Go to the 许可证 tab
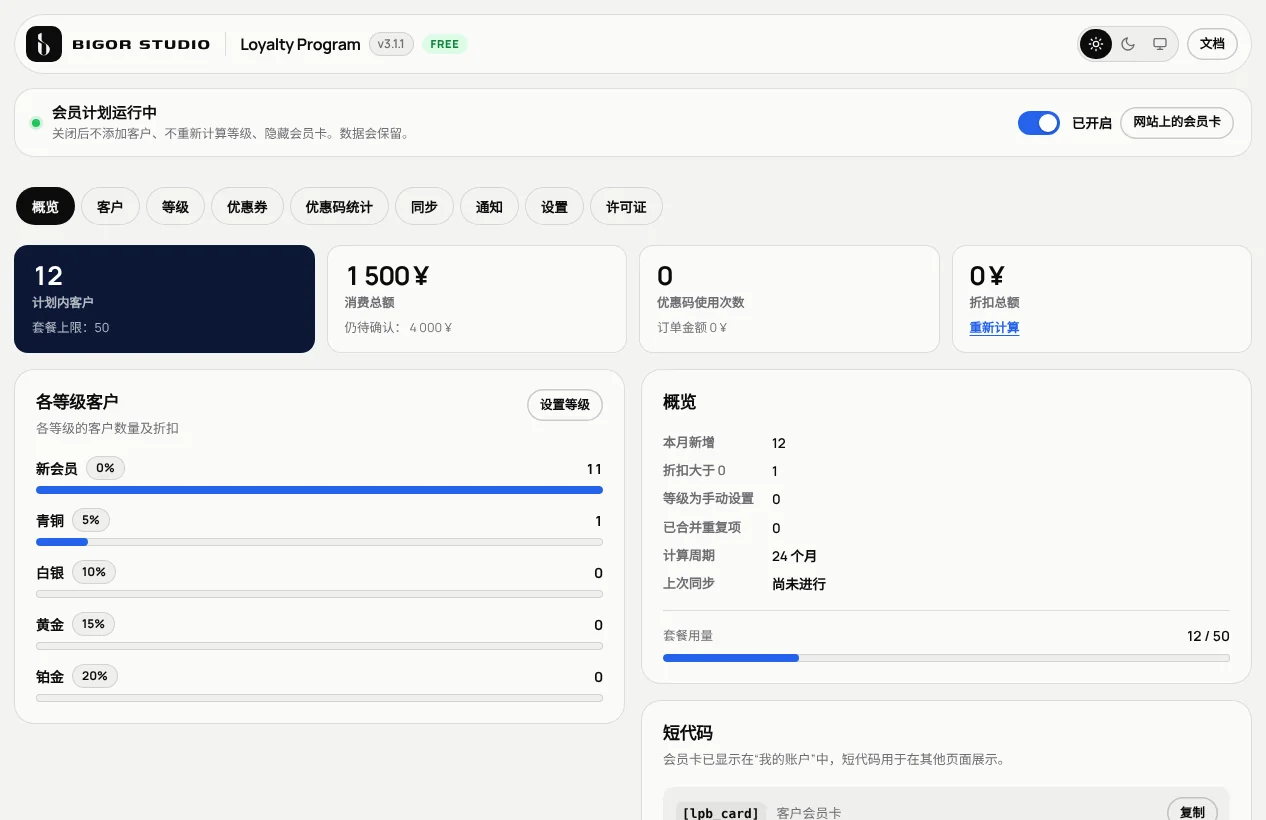Screen dimensions: 1266x820 (x=626, y=207)
